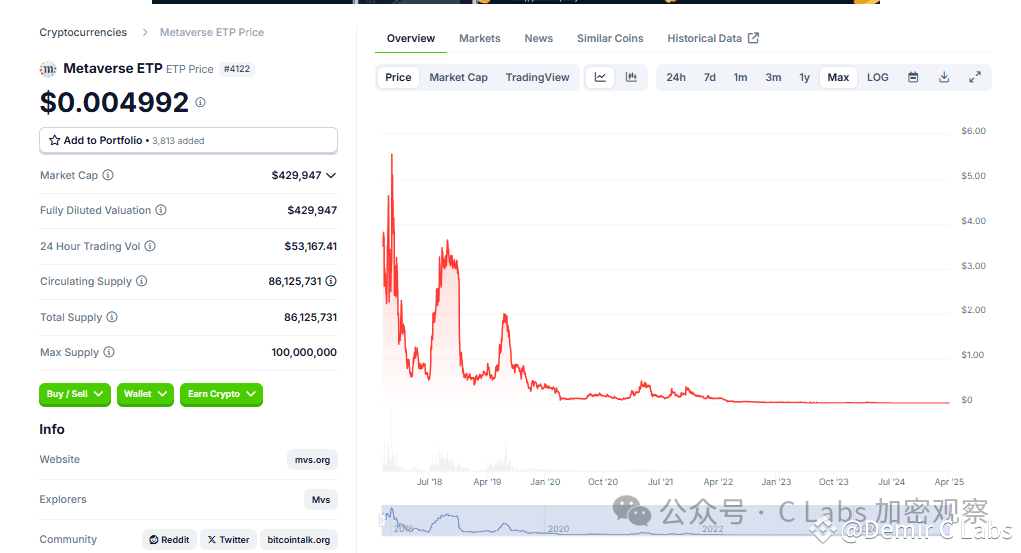This screenshot has height=553, width=1021.
Task: Switch to the News tab
Action: tap(538, 38)
